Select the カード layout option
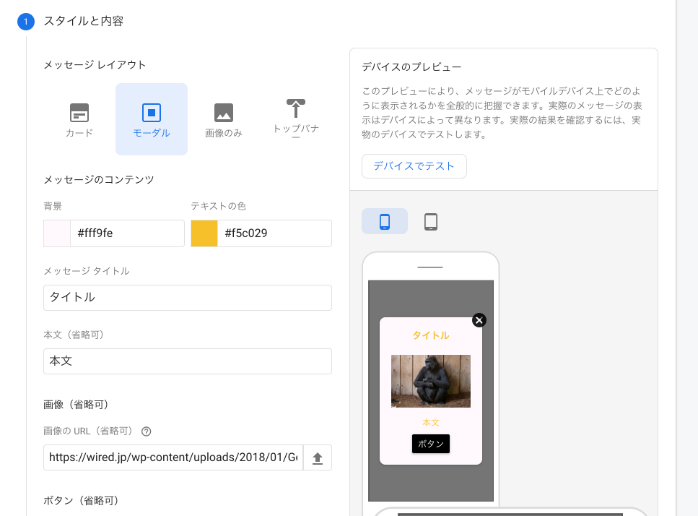The image size is (698, 516). coord(79,119)
